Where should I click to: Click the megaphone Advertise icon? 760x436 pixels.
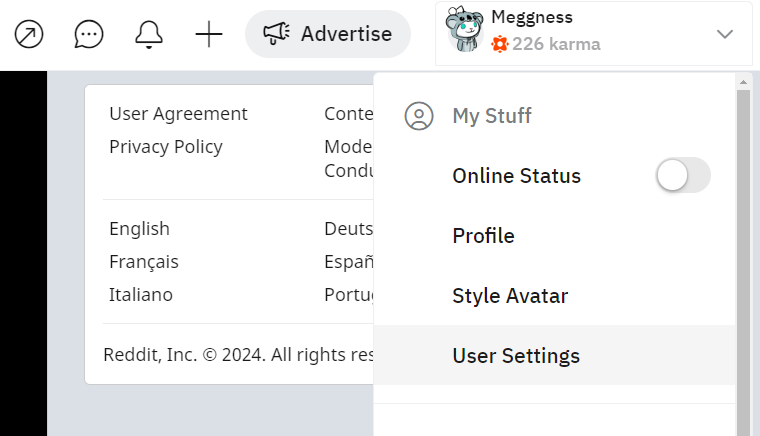pyautogui.click(x=277, y=34)
